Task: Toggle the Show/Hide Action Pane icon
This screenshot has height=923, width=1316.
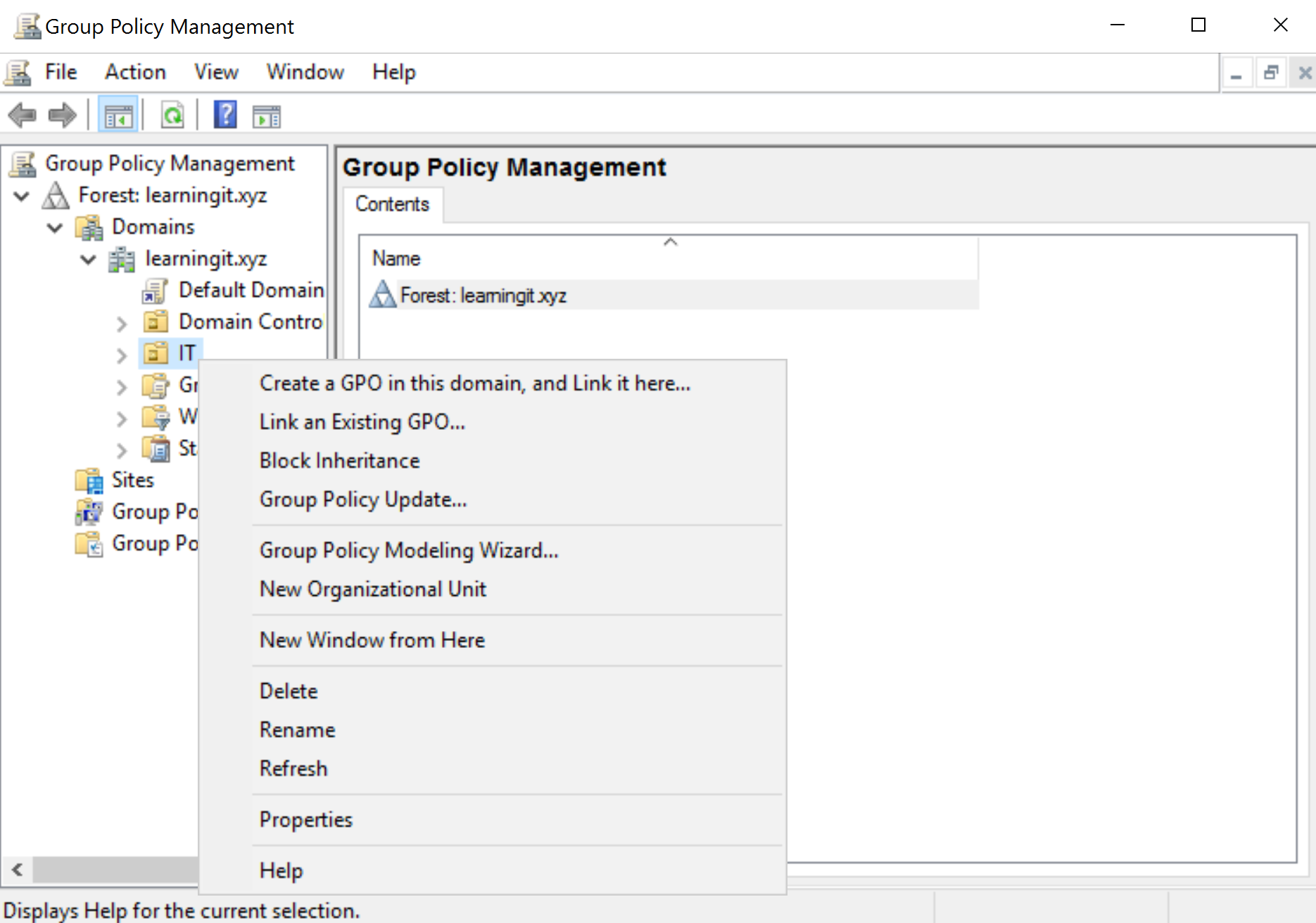Action: 267,115
